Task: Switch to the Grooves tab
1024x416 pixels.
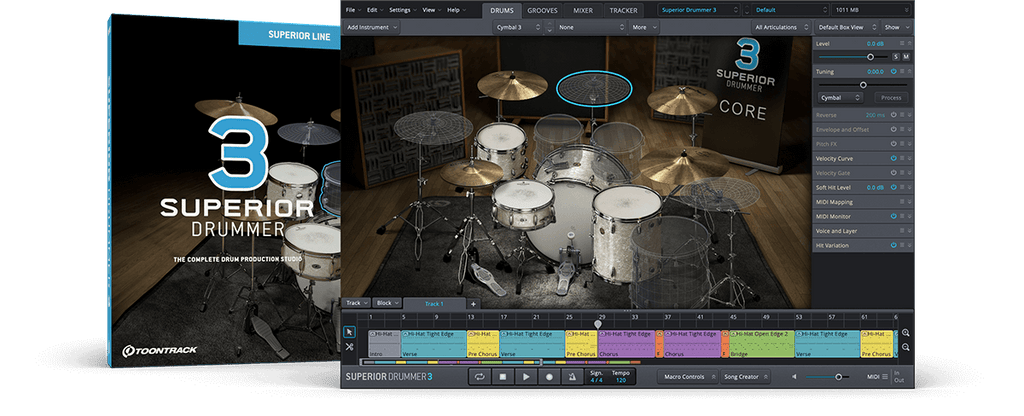Action: click(542, 10)
